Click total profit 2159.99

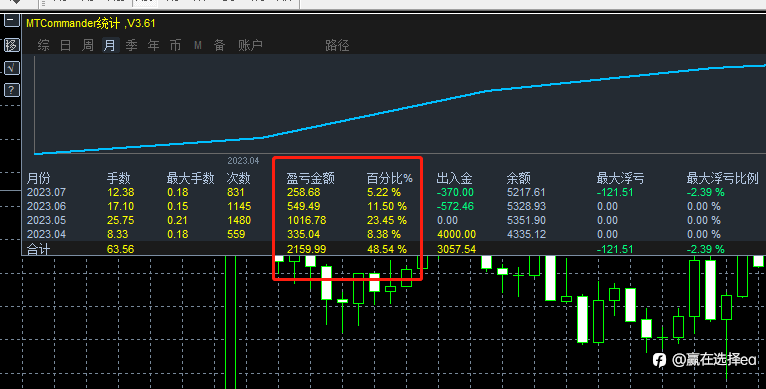[x=307, y=249]
